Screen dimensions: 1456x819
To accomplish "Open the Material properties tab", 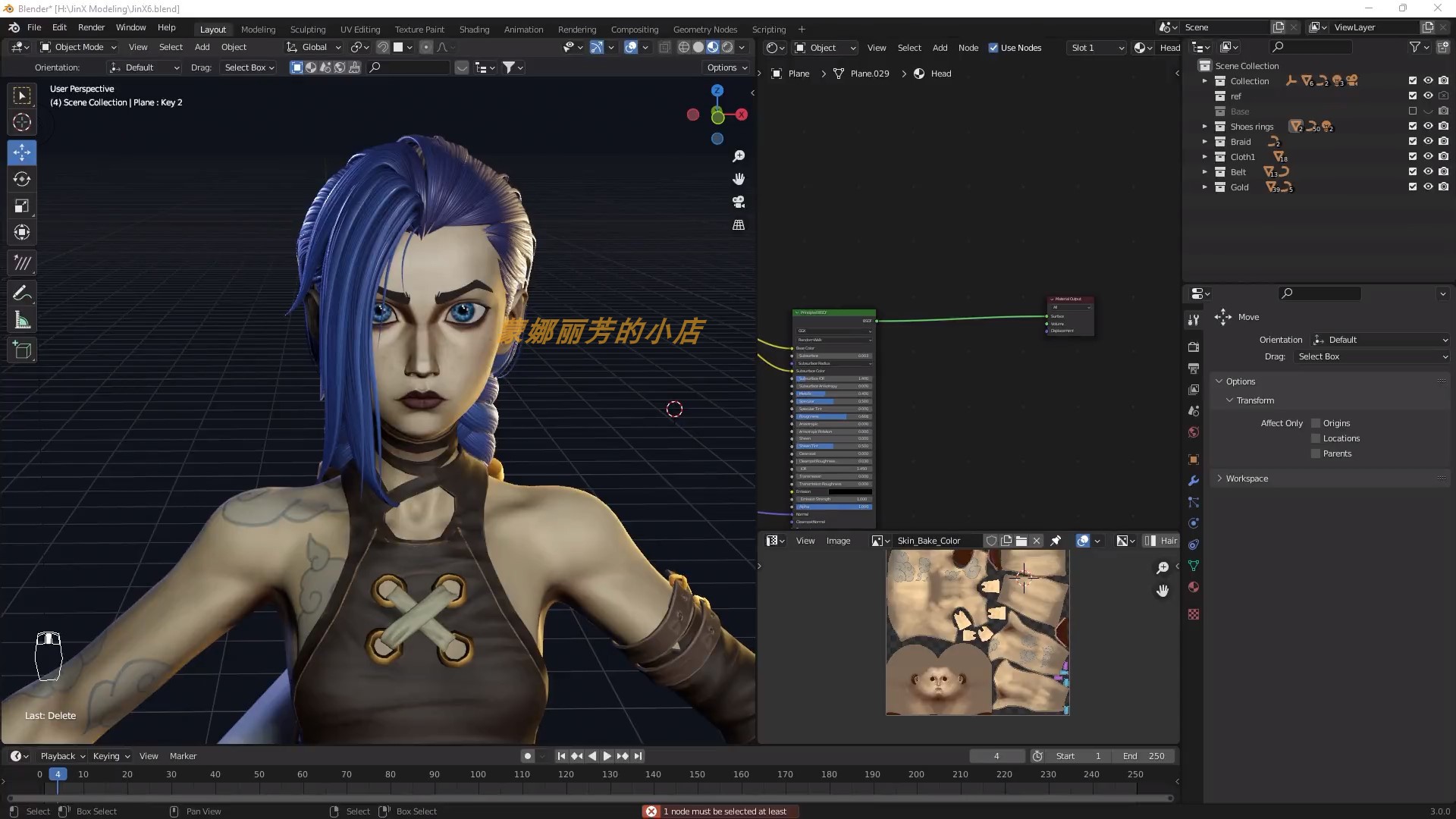I will click(1194, 587).
